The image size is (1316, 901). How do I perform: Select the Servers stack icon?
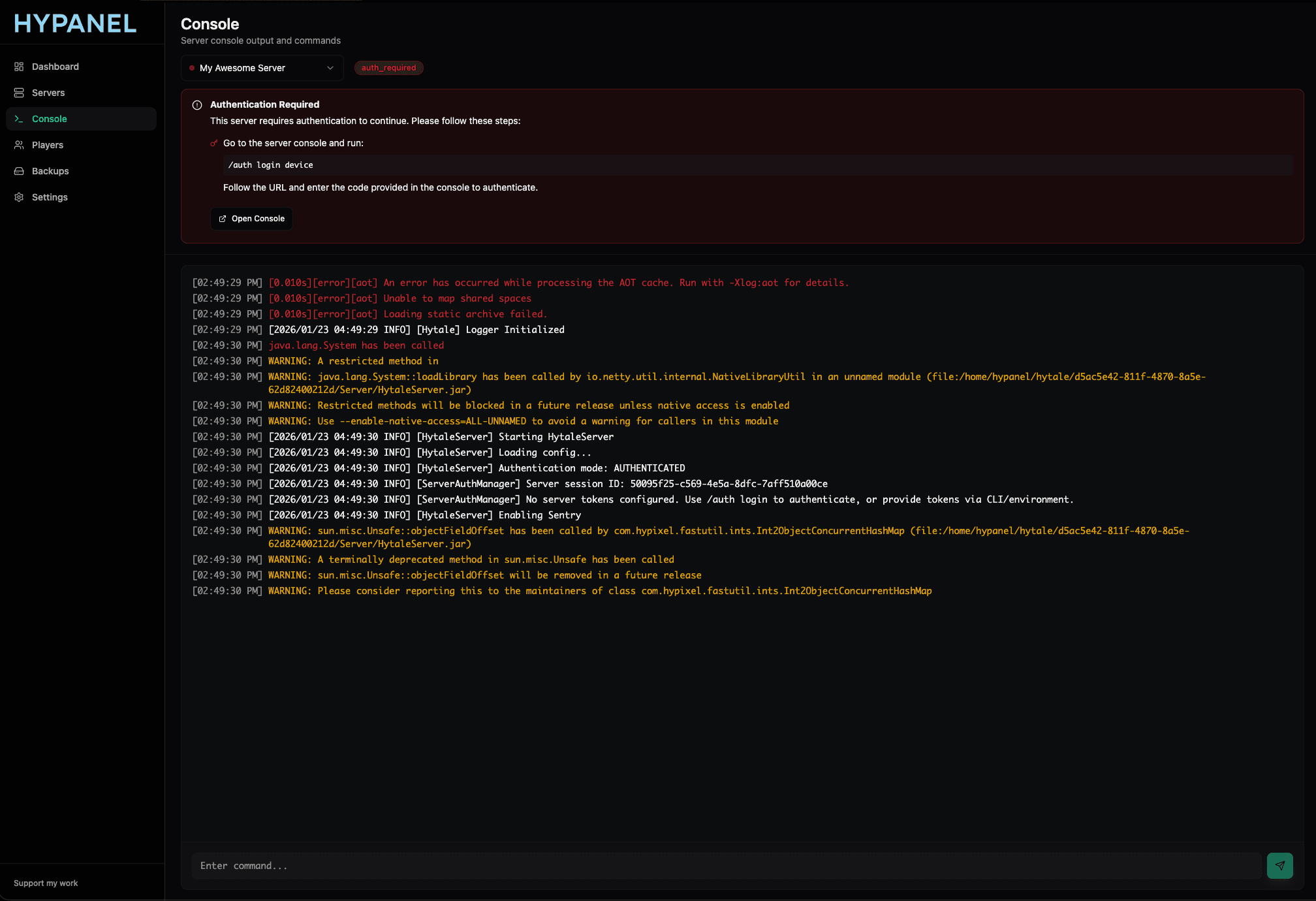pos(19,92)
